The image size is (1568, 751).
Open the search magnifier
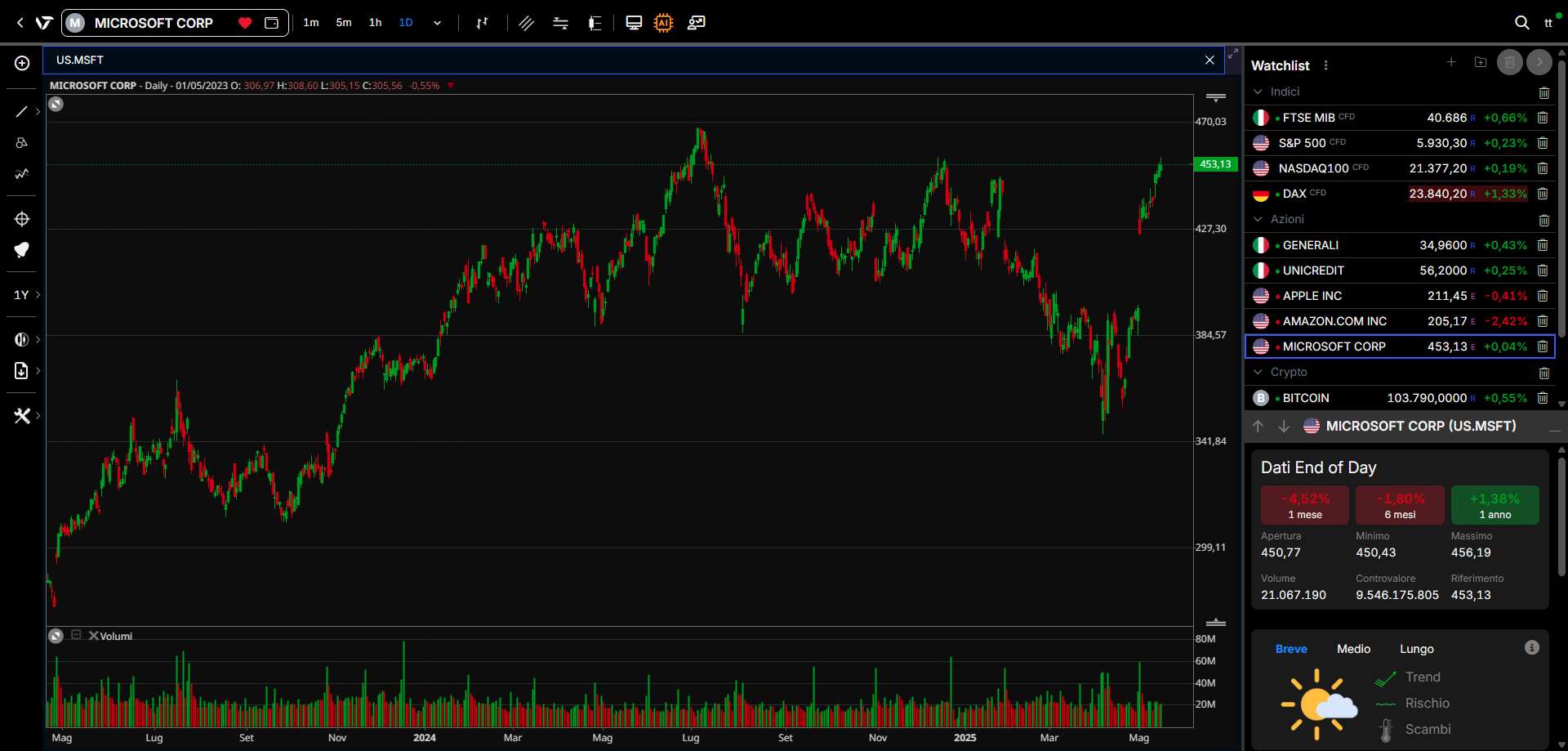click(x=1522, y=23)
